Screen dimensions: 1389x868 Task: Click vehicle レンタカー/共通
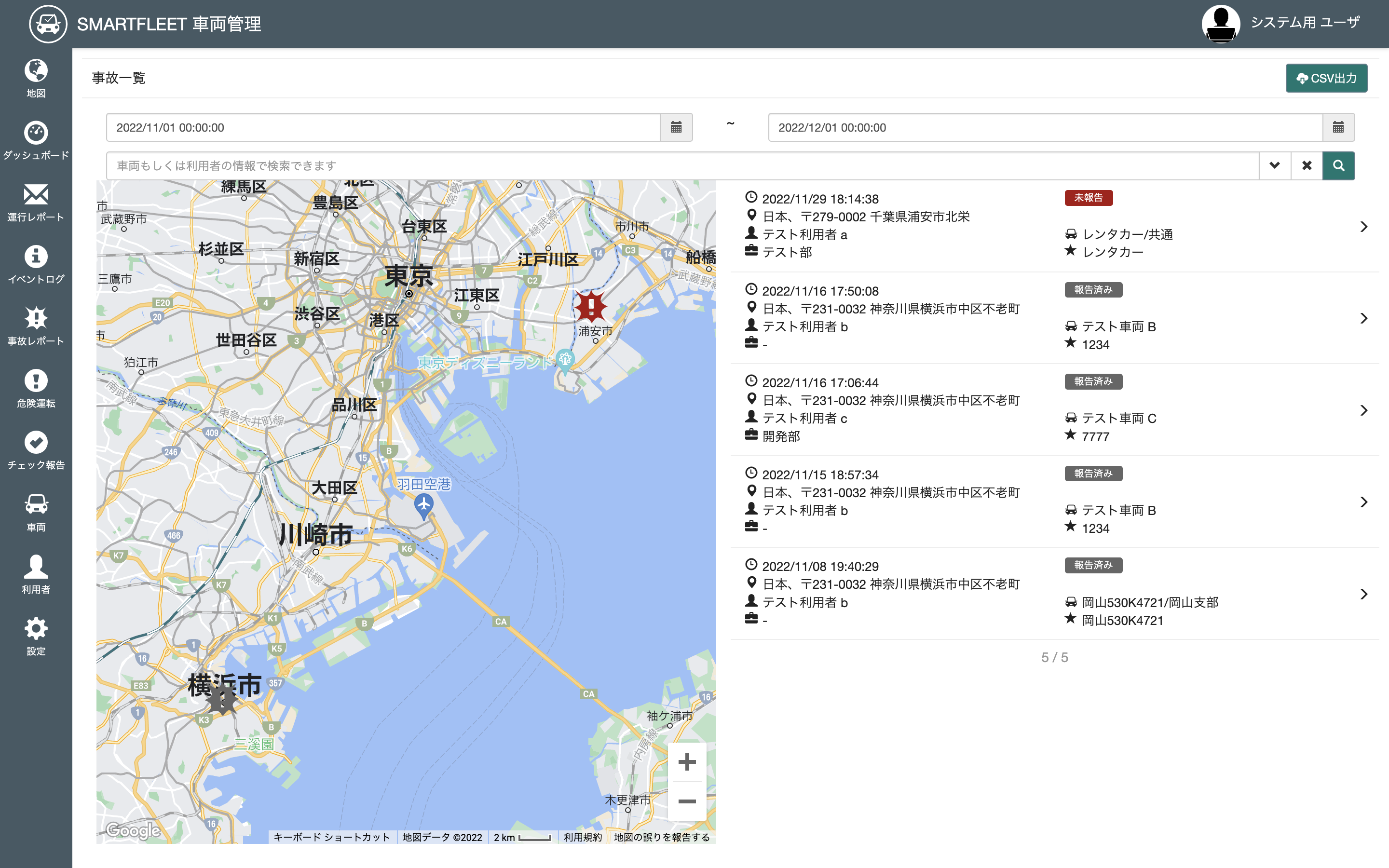click(x=1127, y=234)
